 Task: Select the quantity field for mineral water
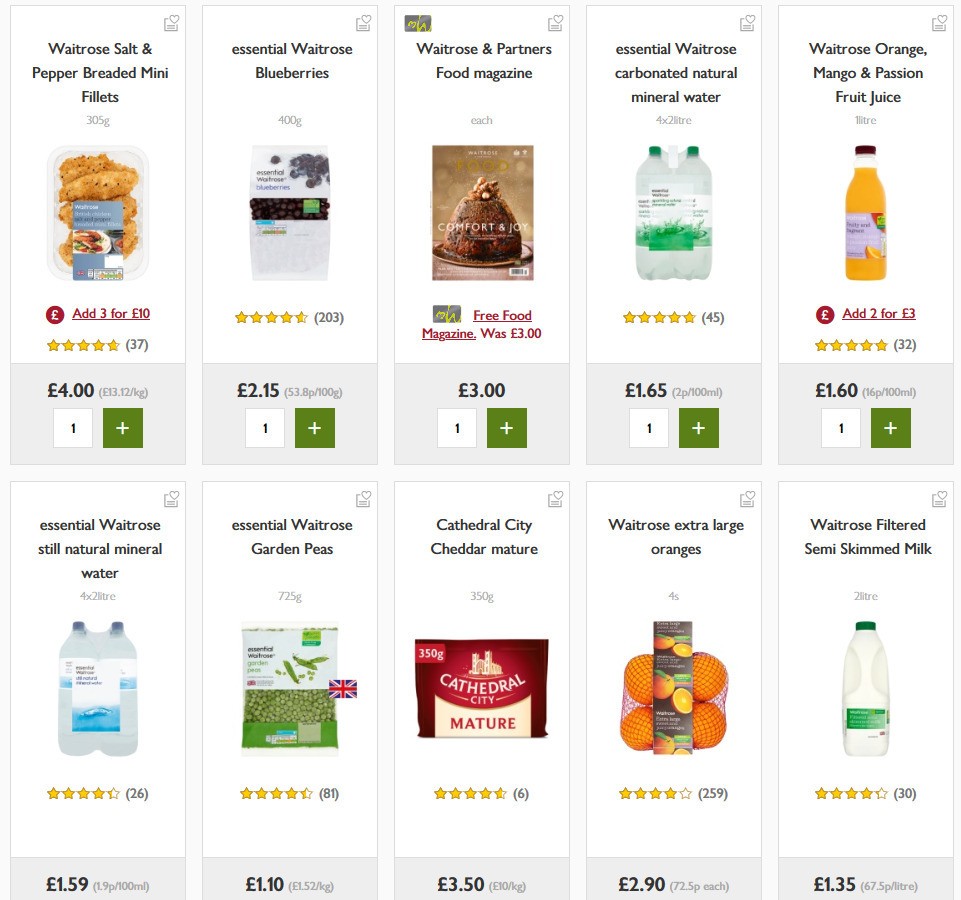point(648,427)
